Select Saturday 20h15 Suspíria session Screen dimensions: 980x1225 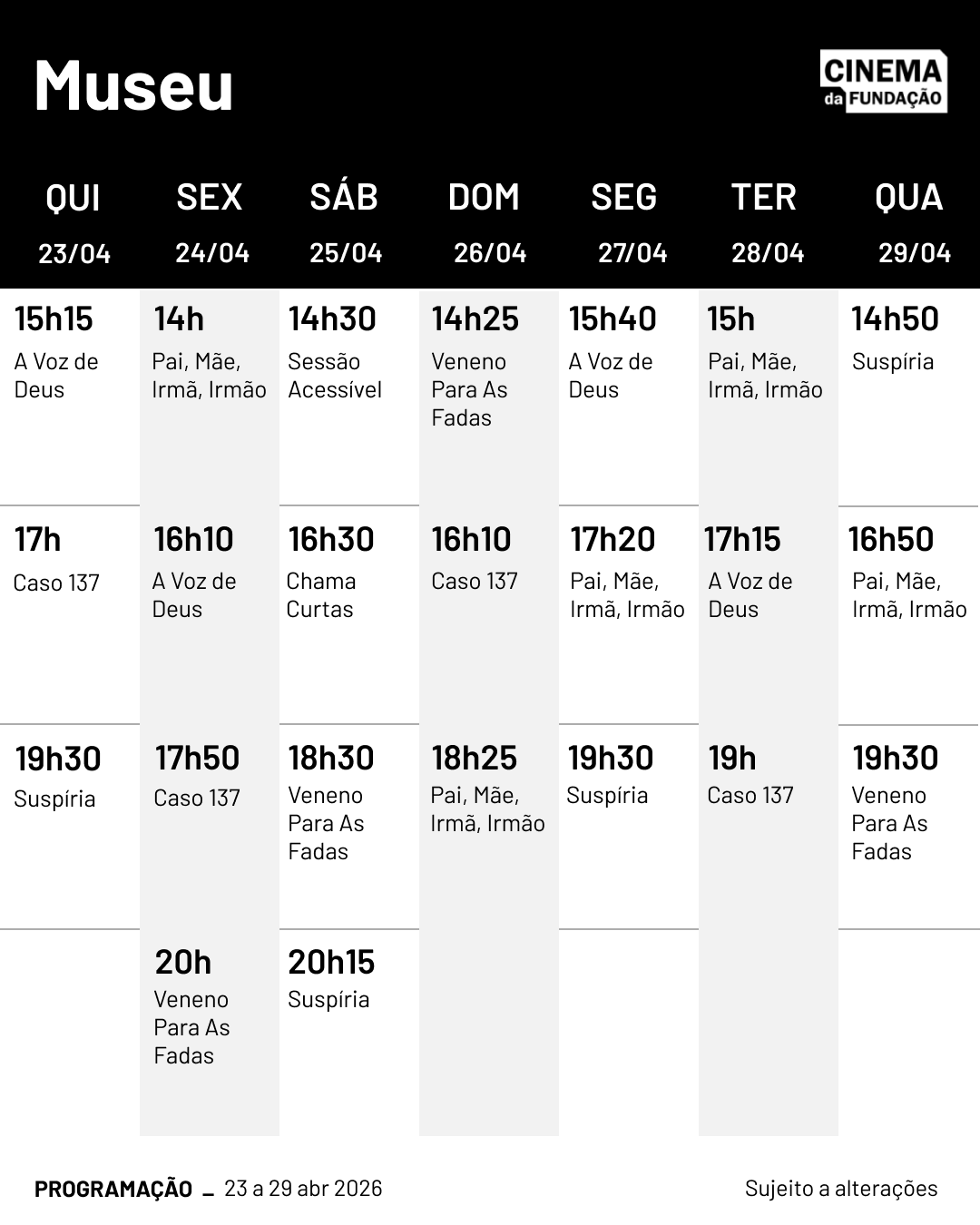pyautogui.click(x=330, y=978)
